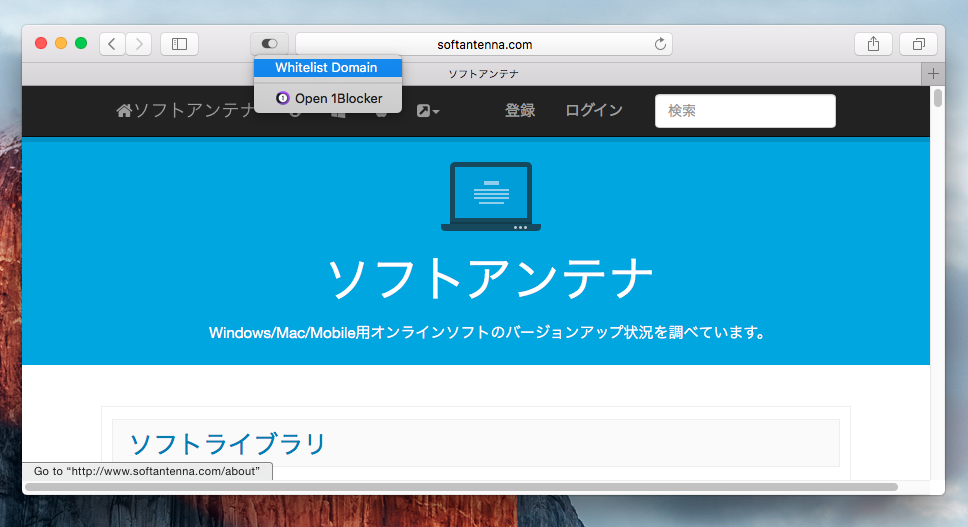Open the ソフトライブラリ heading link

[227, 444]
